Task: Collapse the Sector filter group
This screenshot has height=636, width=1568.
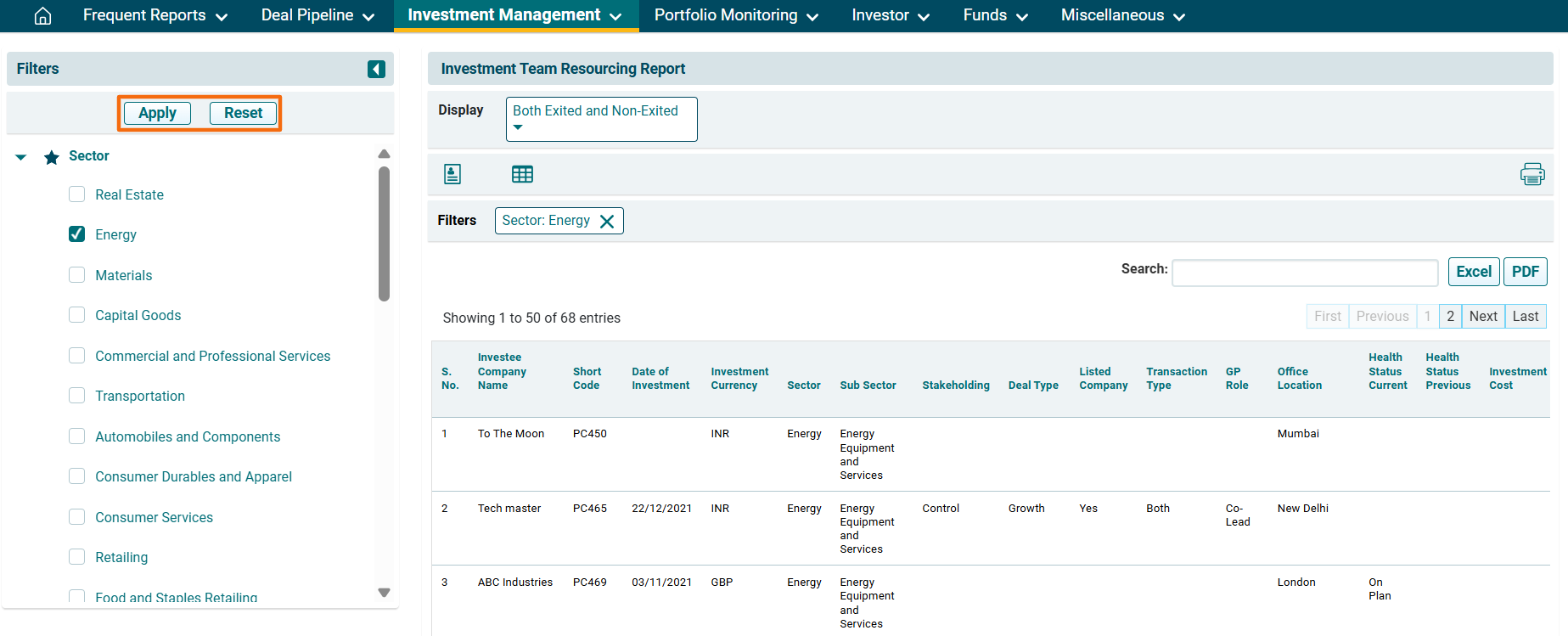Action: (21, 157)
